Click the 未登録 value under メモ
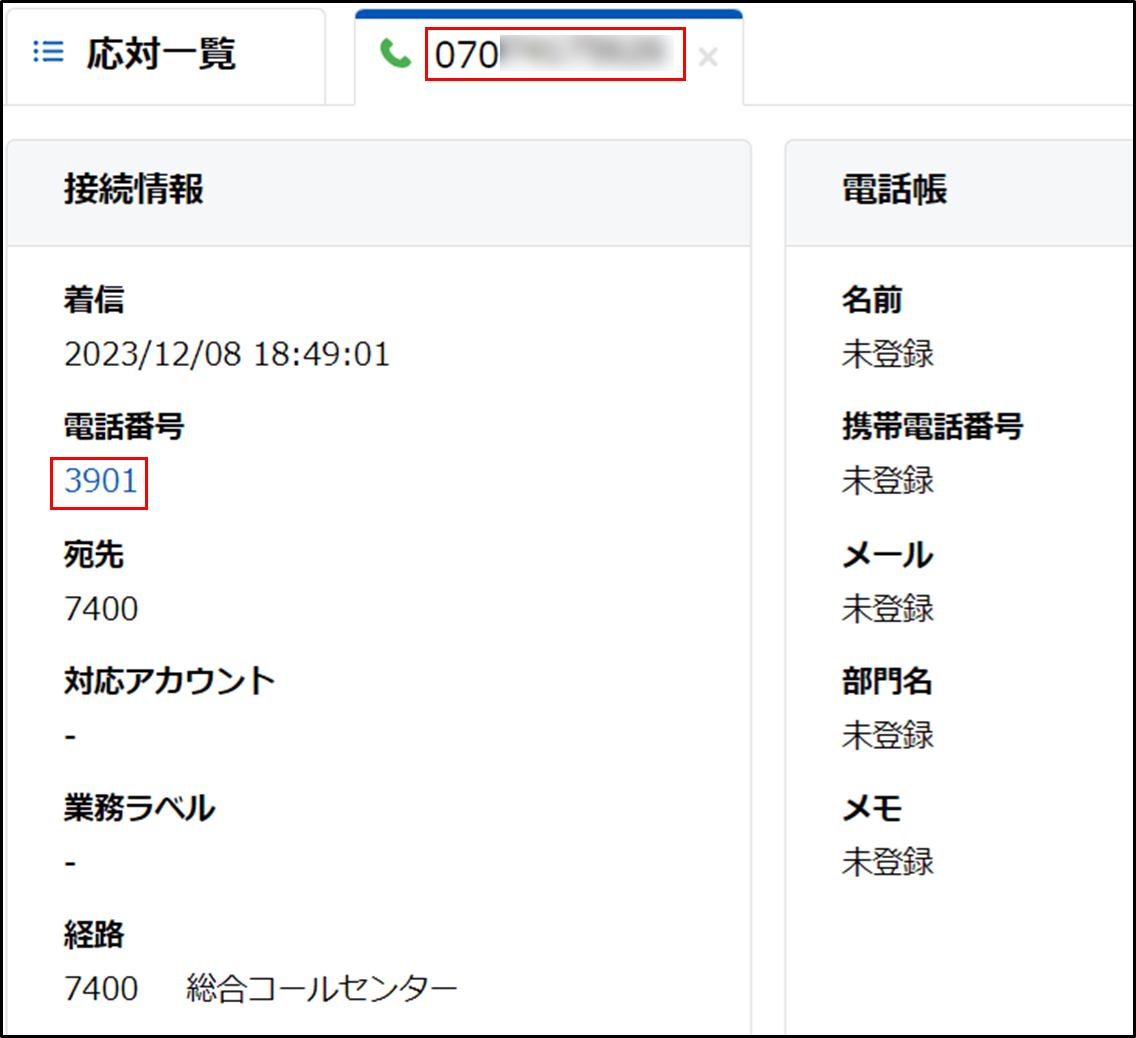The width and height of the screenshot is (1136, 1038). (888, 862)
